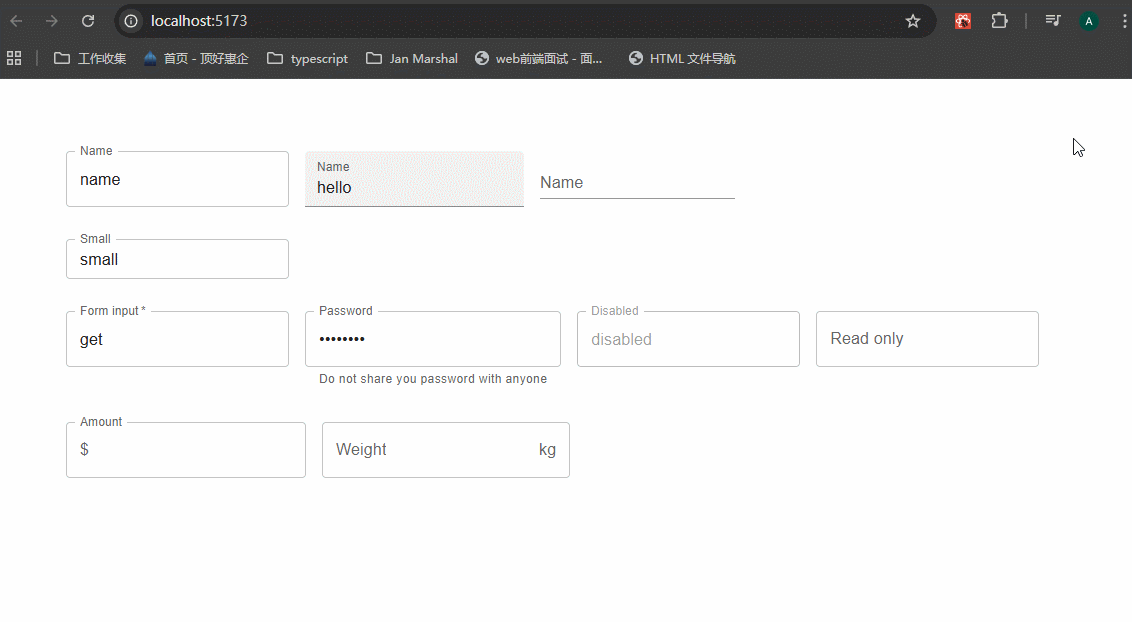Open the Extensions puzzle icon
This screenshot has width=1132, height=622.
(999, 21)
